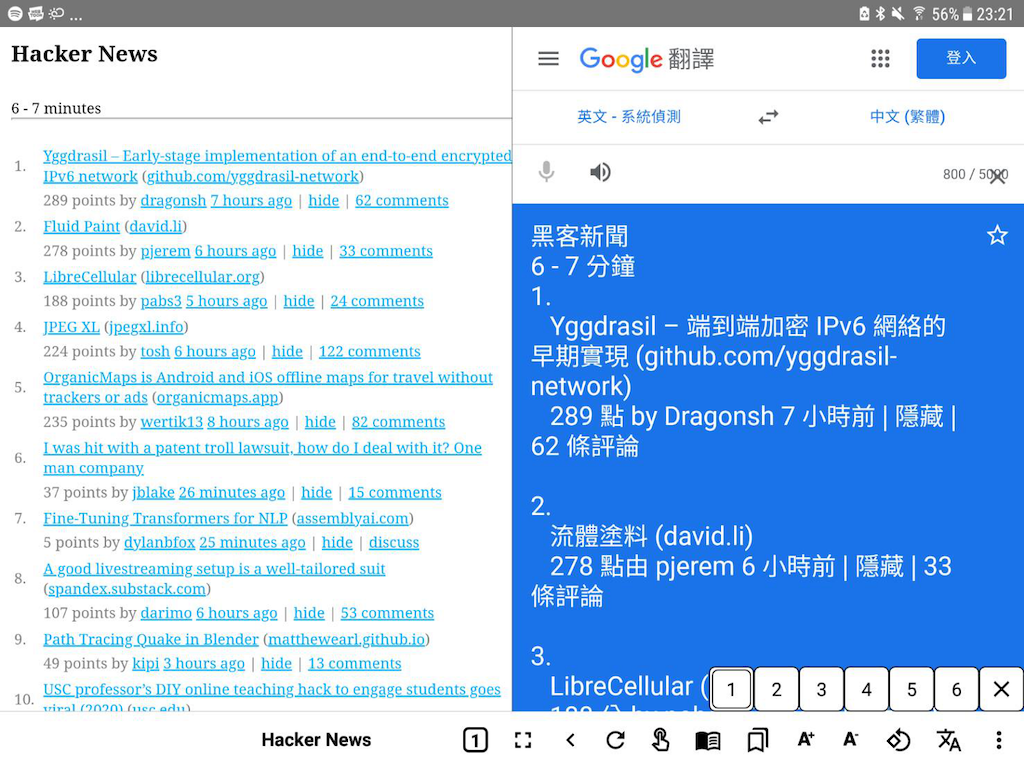
Task: Open 53 comments link
Action: (387, 613)
